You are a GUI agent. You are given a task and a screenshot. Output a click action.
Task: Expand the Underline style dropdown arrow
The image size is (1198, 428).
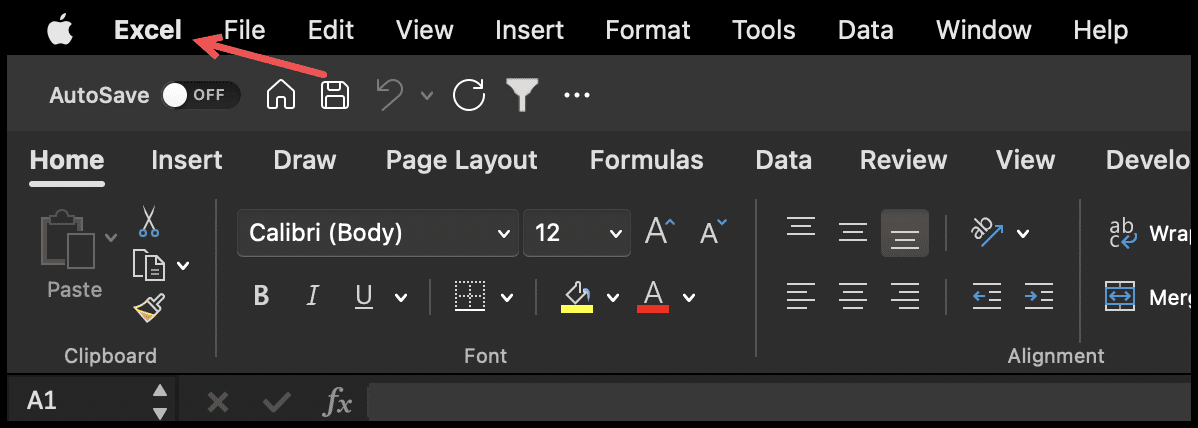400,297
